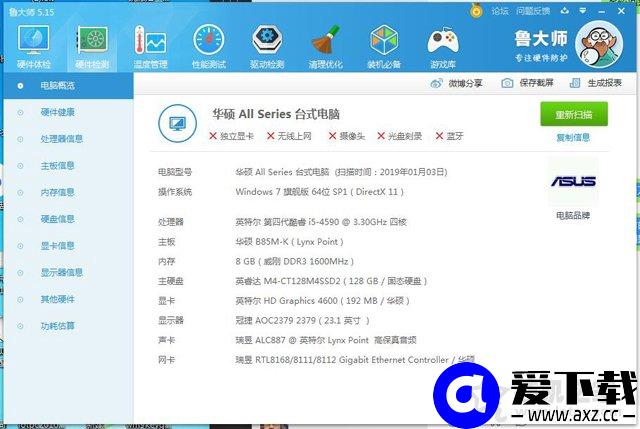The height and width of the screenshot is (429, 640).
Task: Click 保存截屏 to save screenshot
Action: point(527,83)
